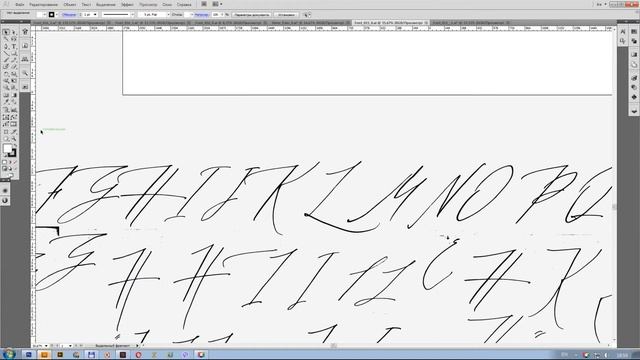Select the black arrow Selection tool

click(x=6, y=32)
